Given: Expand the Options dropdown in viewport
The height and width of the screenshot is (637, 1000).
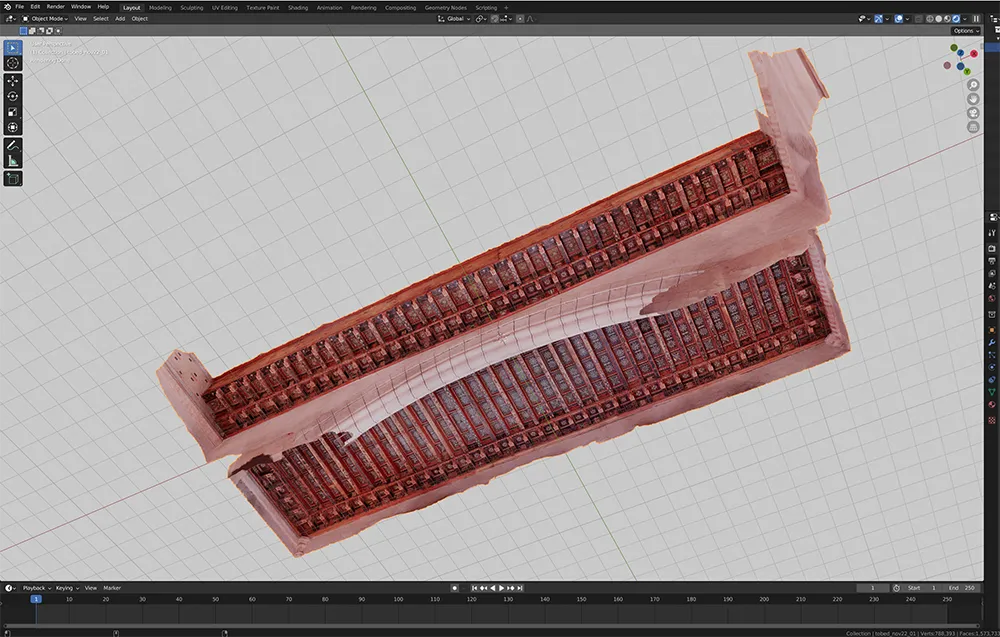Looking at the screenshot, I should (964, 31).
